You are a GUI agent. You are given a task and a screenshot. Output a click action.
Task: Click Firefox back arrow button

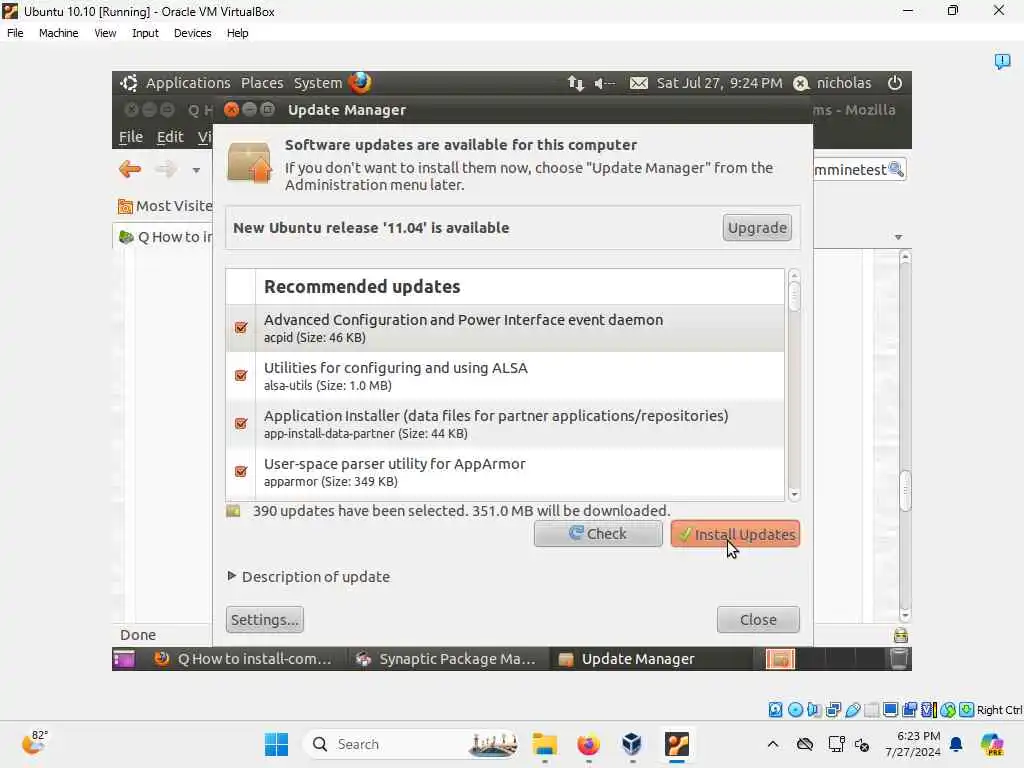point(131,170)
